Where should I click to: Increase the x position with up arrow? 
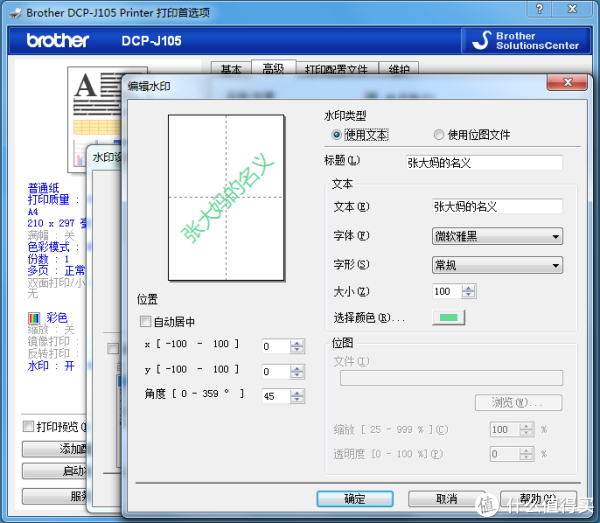[297, 343]
